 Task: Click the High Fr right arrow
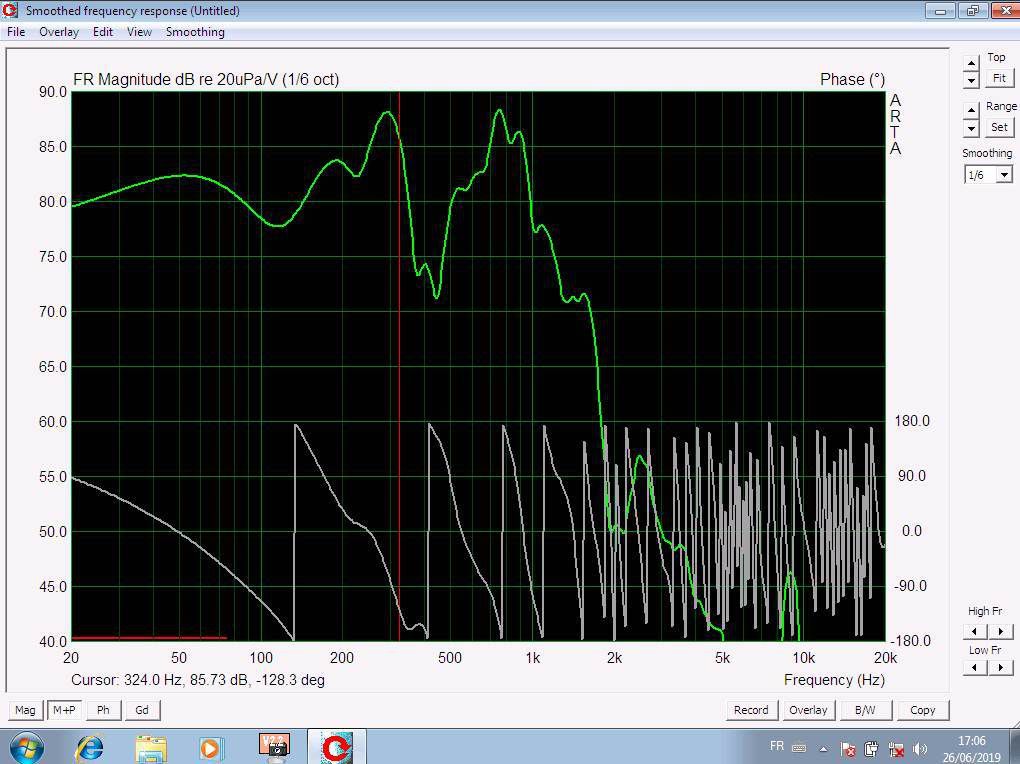(x=1000, y=631)
